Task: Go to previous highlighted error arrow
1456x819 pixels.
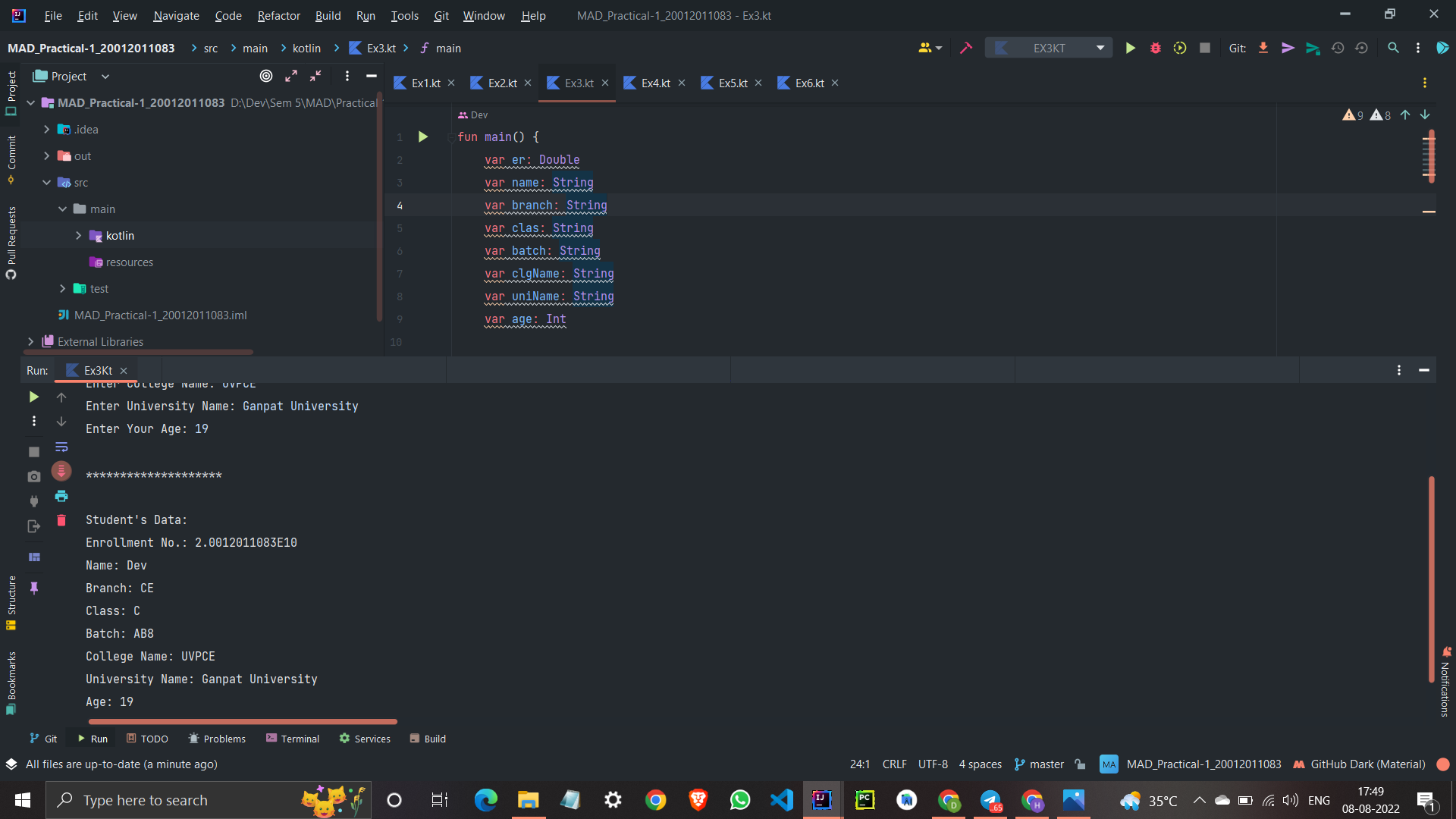Action: 1405,115
